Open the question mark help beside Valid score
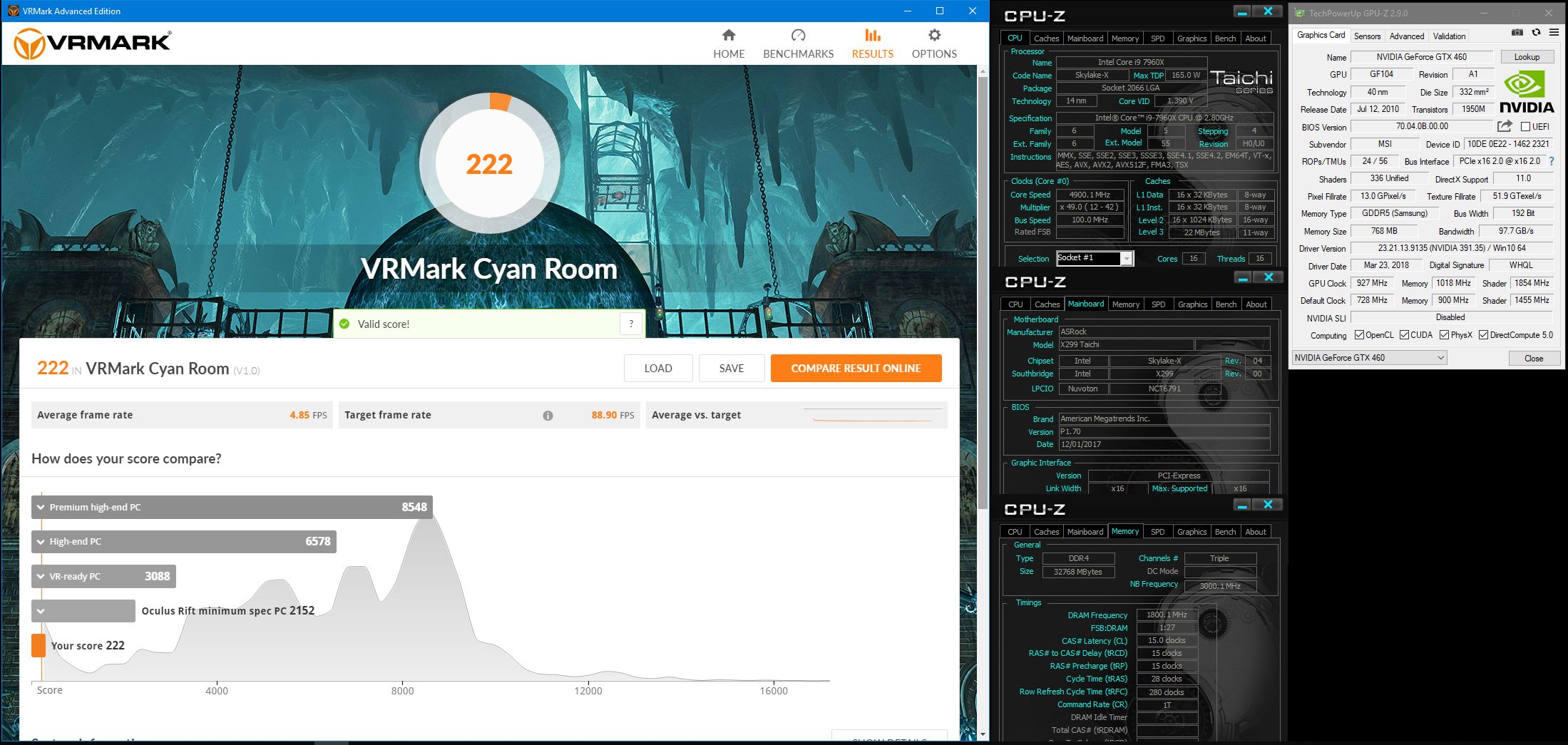Image resolution: width=1568 pixels, height=745 pixels. coord(631,324)
